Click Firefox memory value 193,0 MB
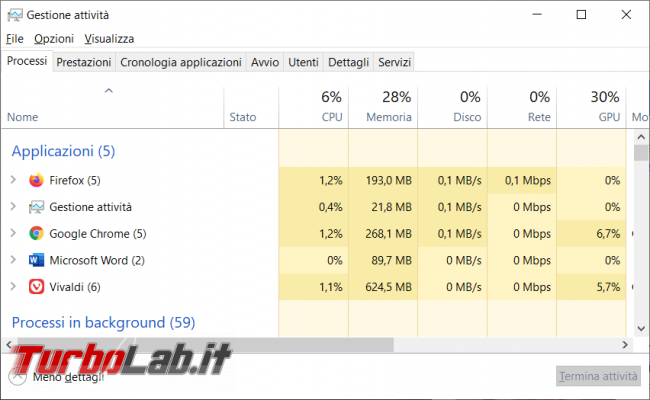Viewport: 650px width, 400px height. [388, 180]
